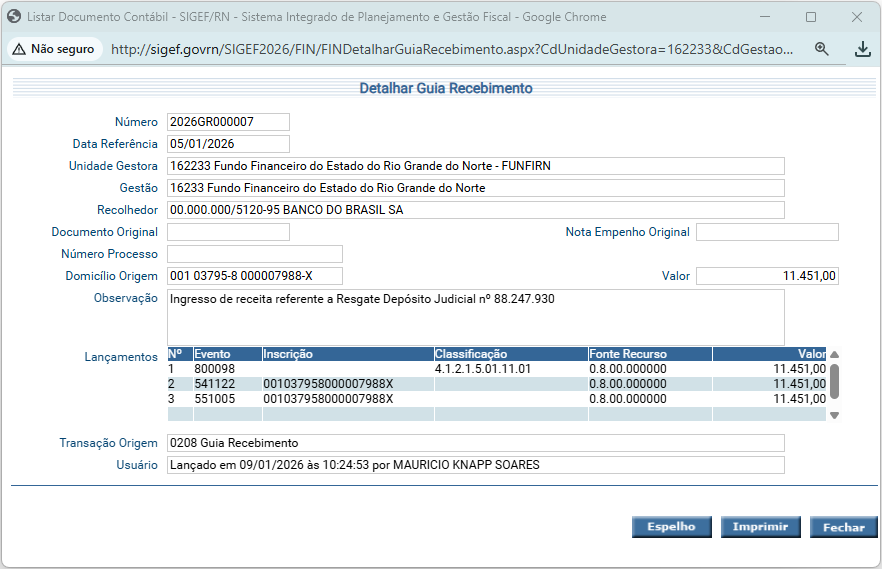
Task: Click the globe icon in title bar
Action: click(14, 17)
